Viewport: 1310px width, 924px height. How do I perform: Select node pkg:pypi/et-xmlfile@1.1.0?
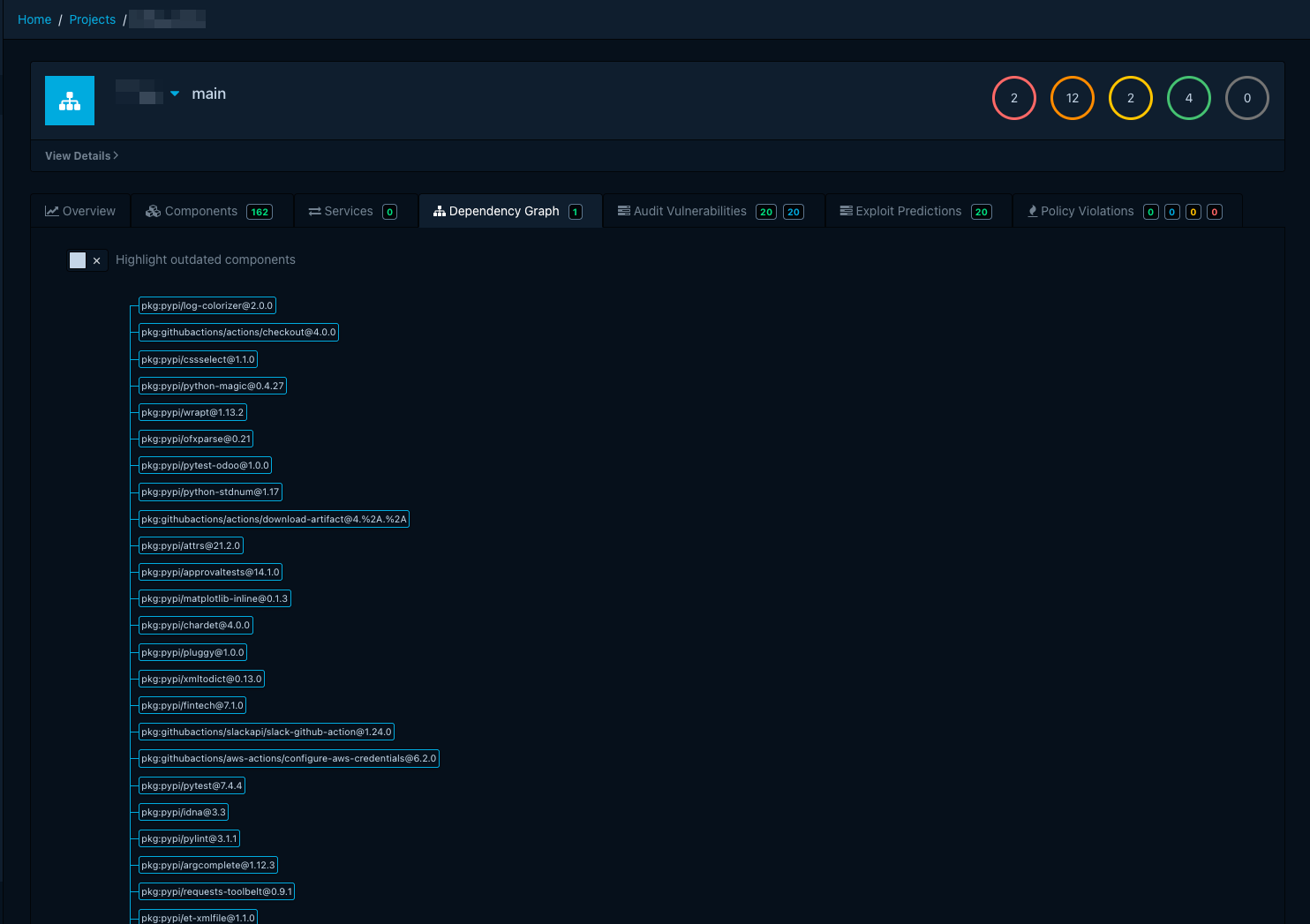tap(198, 917)
